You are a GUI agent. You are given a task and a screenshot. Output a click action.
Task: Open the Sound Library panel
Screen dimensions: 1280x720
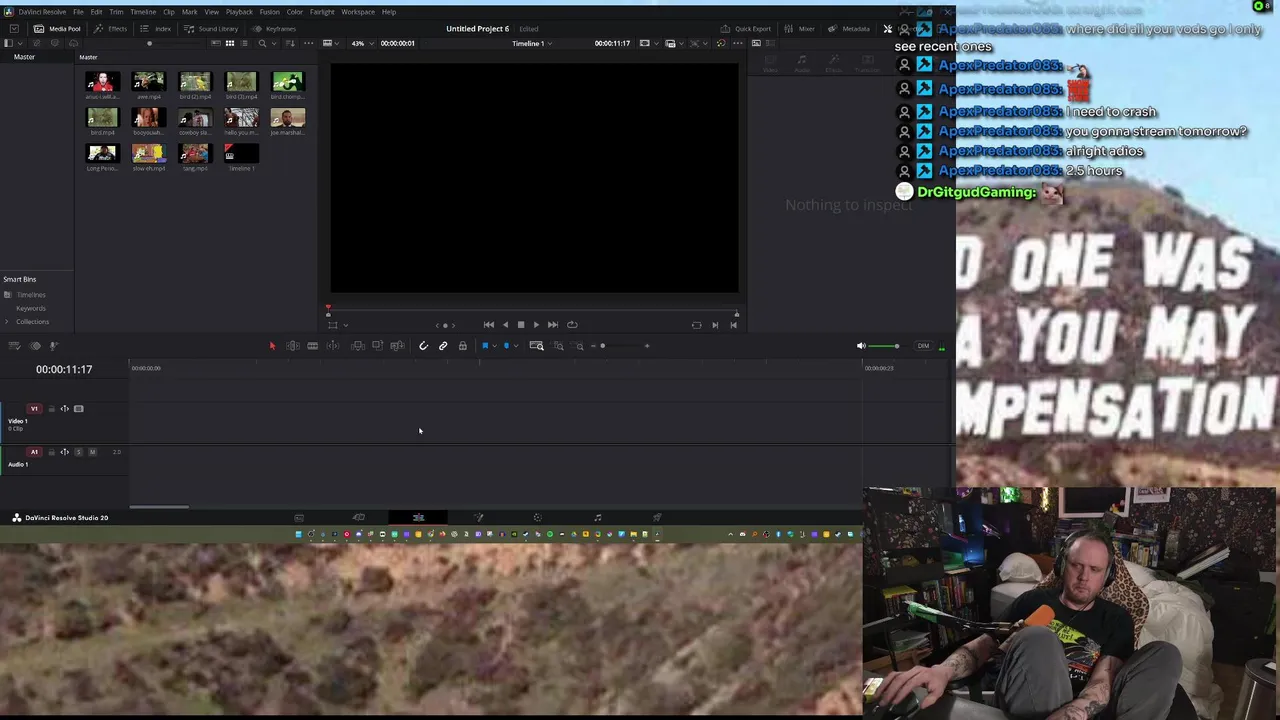coord(211,29)
